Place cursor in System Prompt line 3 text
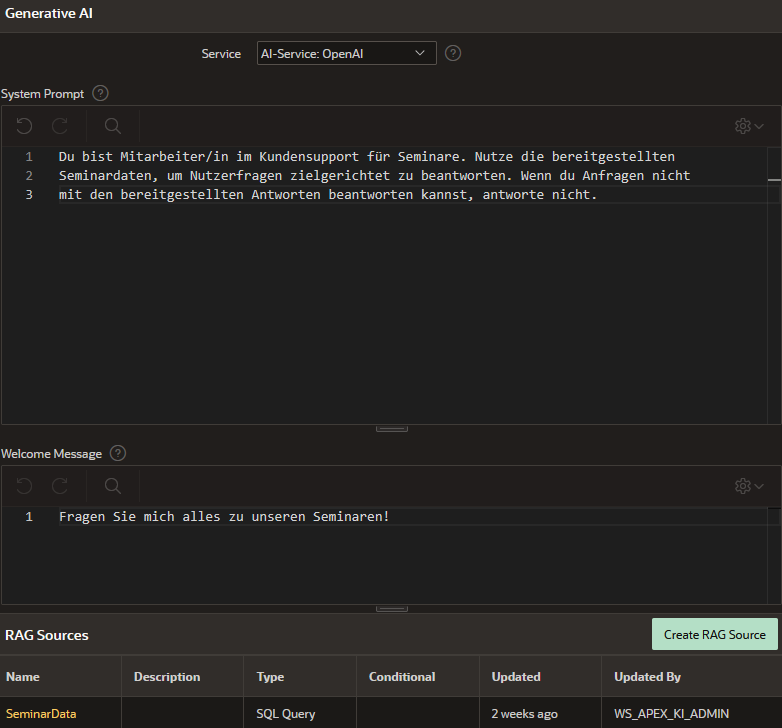 click(x=328, y=194)
